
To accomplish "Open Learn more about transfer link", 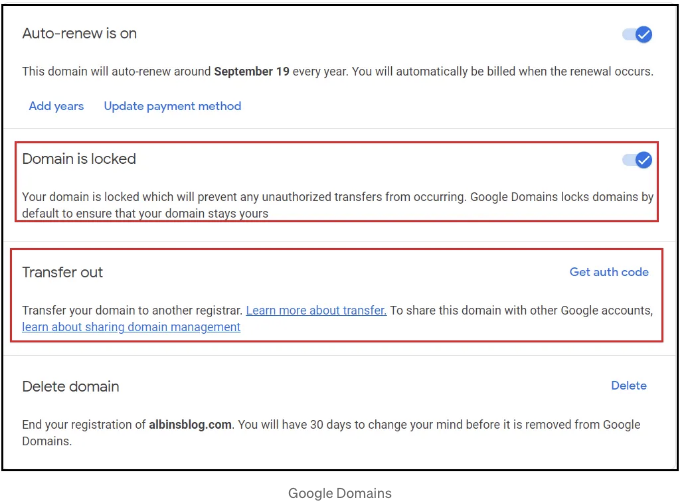I will [316, 310].
